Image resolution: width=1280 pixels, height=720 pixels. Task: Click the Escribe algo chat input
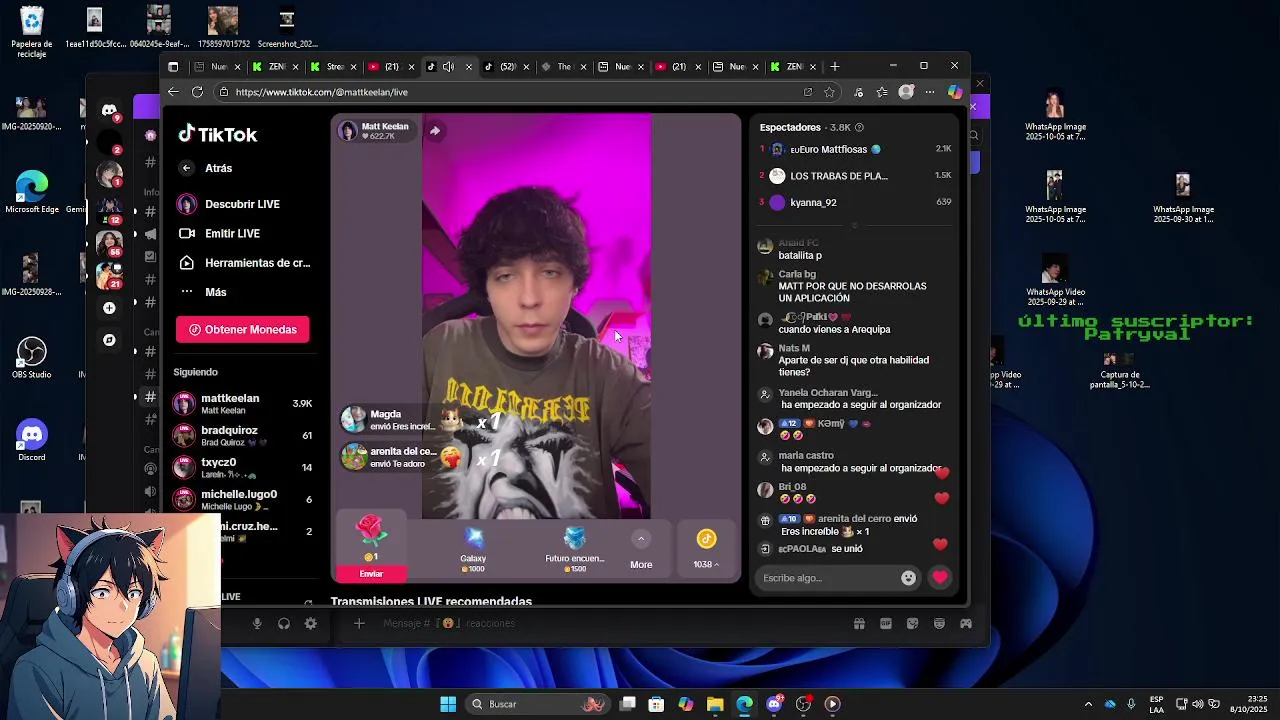click(828, 578)
